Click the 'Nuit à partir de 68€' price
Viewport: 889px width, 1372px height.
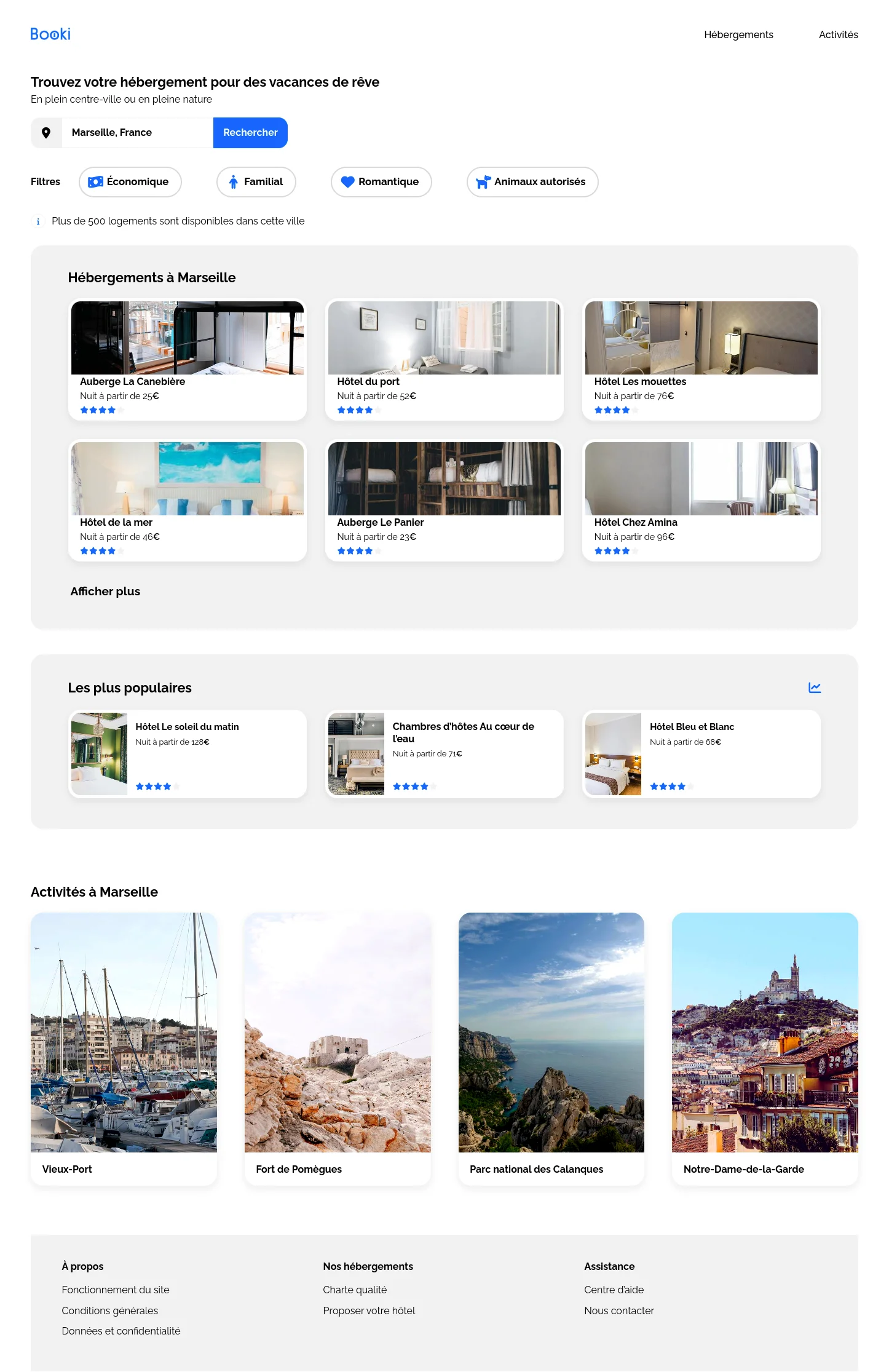pyautogui.click(x=686, y=742)
